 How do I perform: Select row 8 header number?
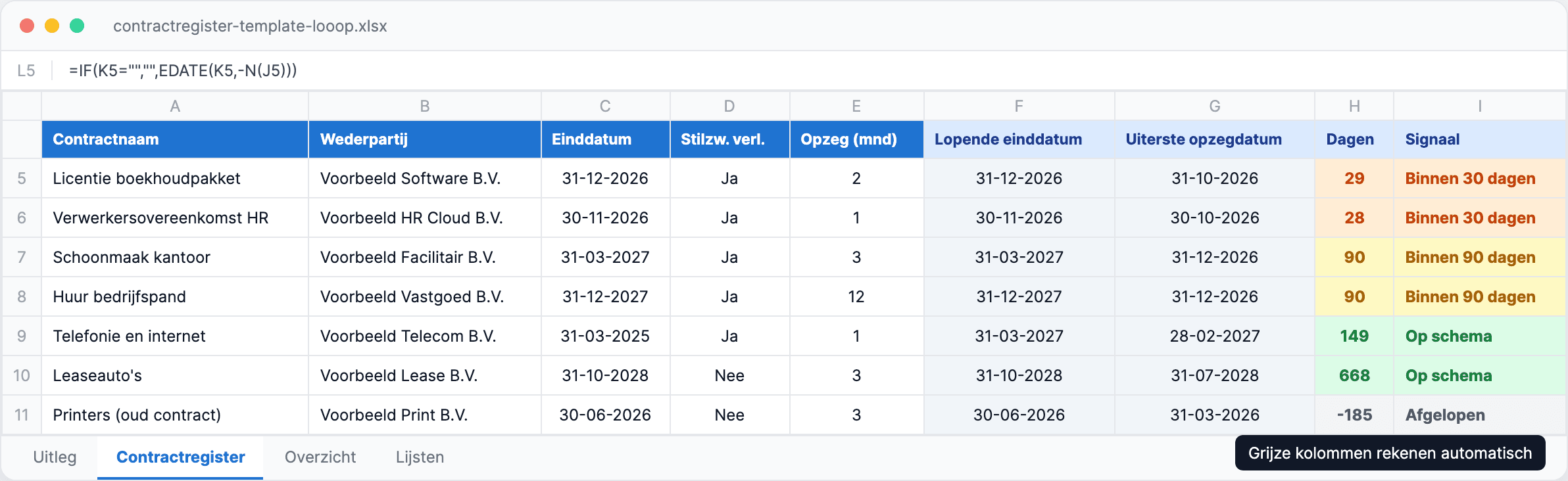22,296
